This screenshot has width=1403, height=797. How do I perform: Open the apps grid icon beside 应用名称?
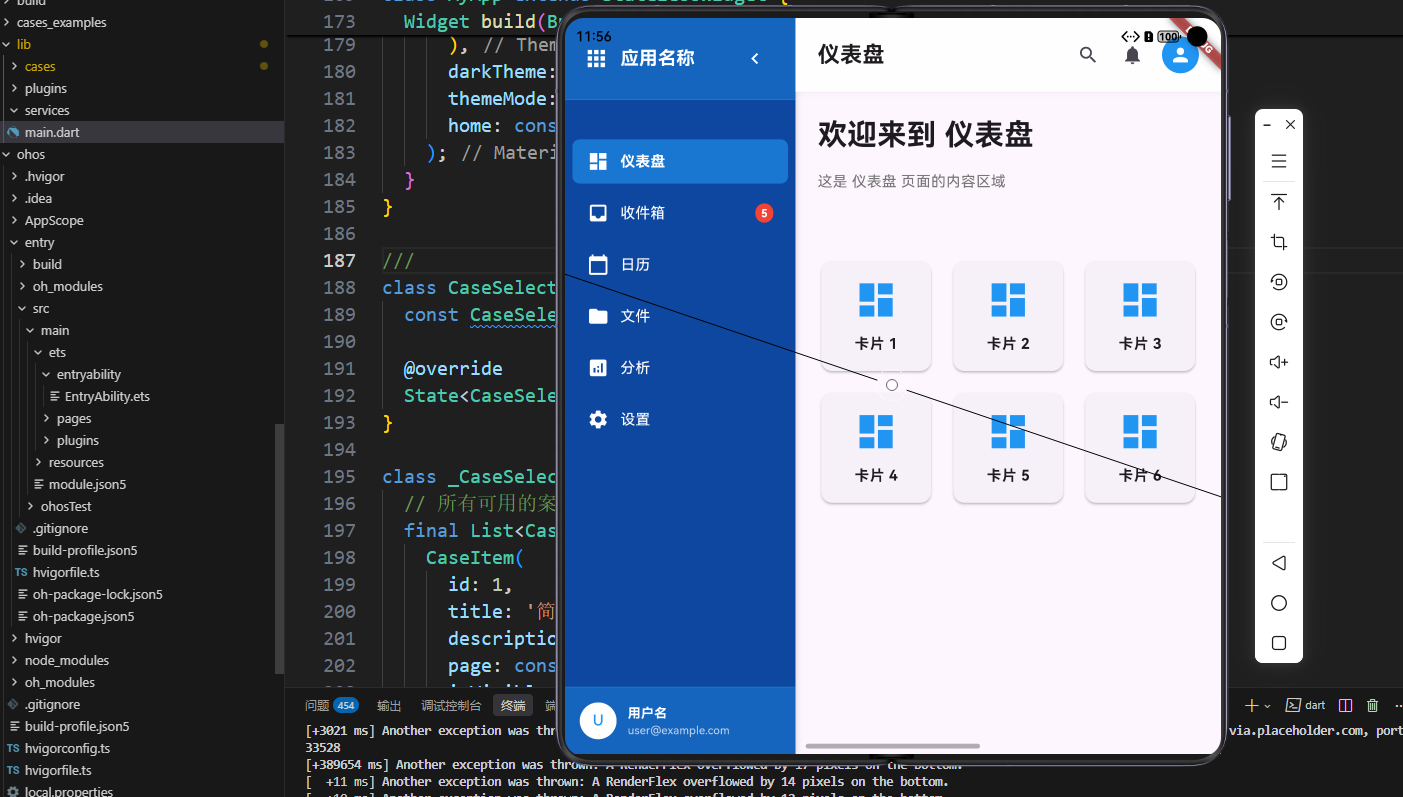coord(595,57)
